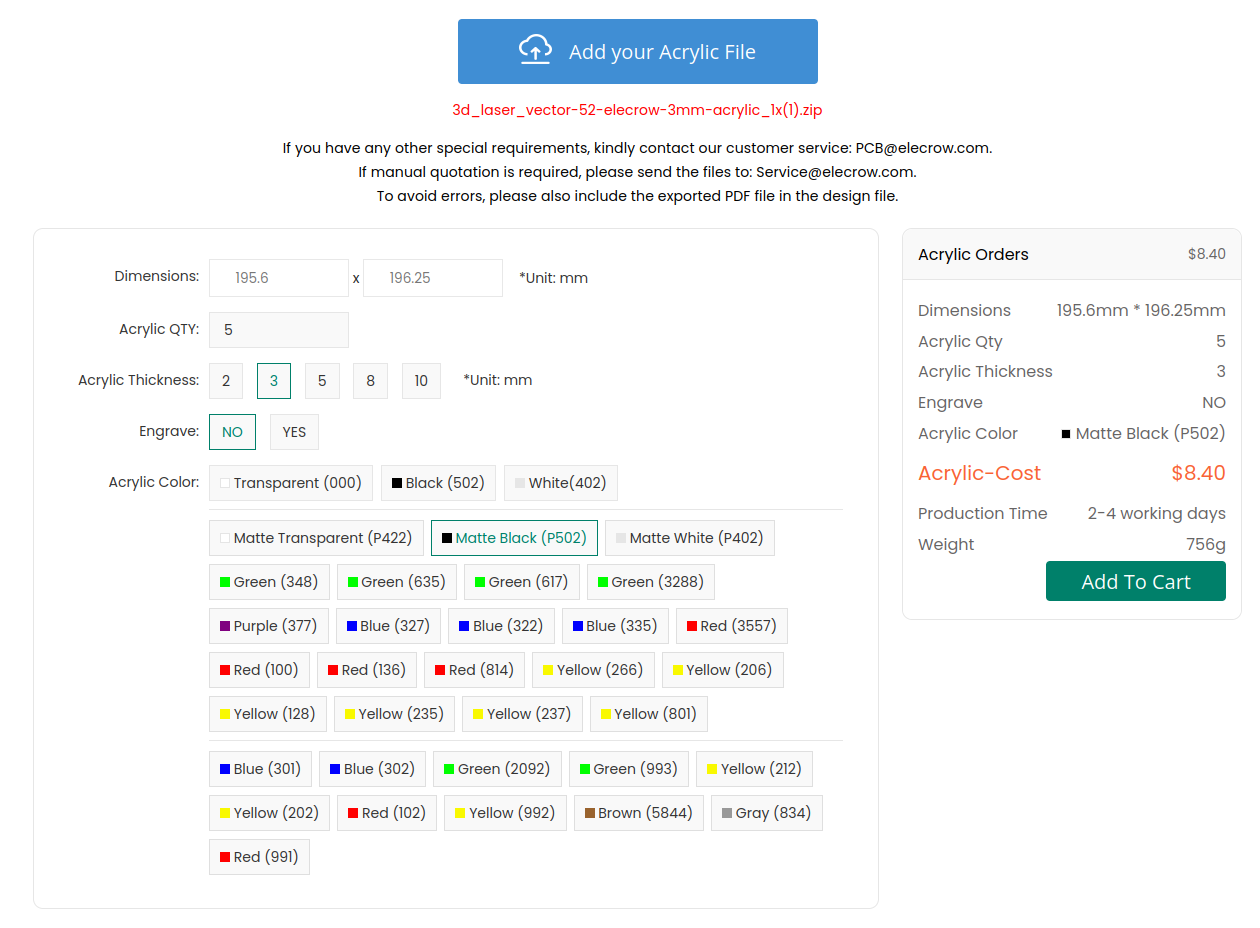
Task: Set Engrave option to YES
Action: [x=294, y=432]
